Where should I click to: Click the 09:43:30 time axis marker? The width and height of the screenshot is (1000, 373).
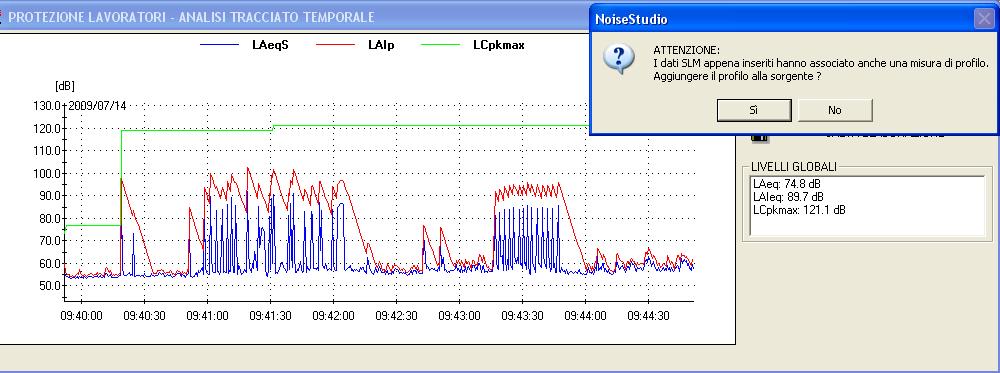tap(522, 316)
